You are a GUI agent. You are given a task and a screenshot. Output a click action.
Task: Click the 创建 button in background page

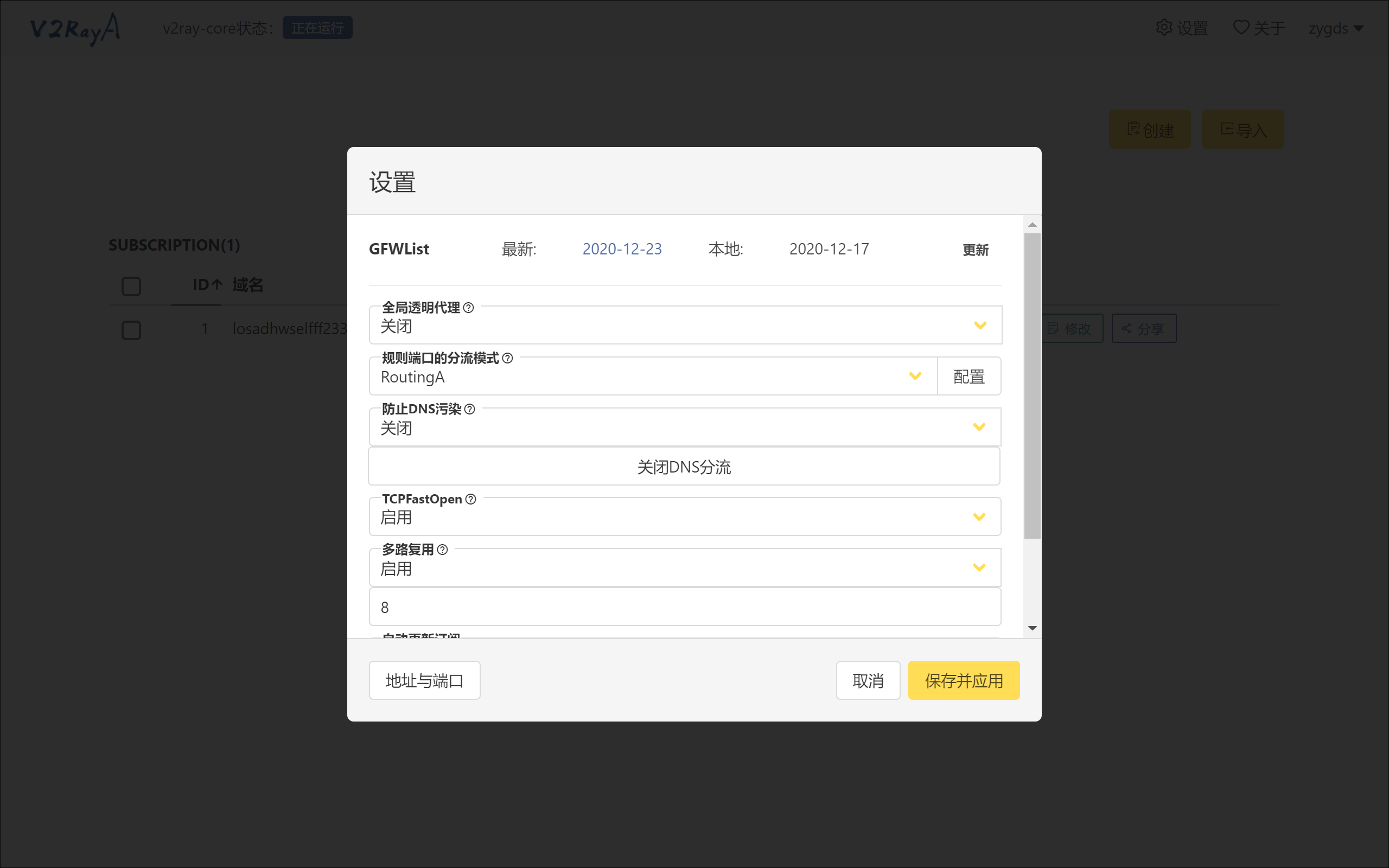pyautogui.click(x=1150, y=130)
